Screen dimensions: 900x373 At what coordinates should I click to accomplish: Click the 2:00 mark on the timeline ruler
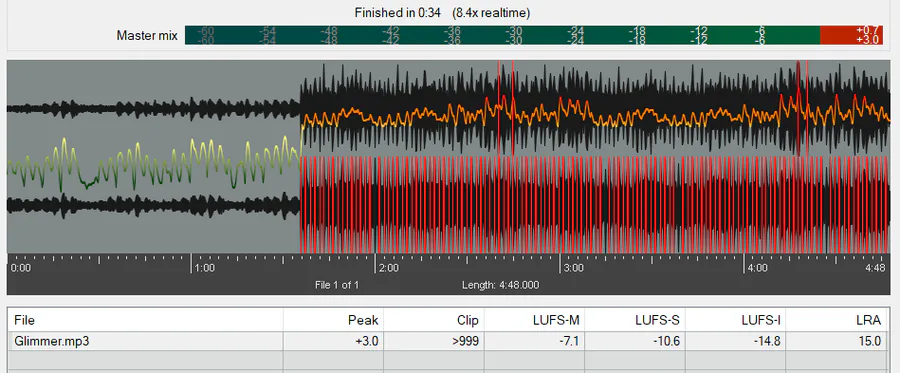(389, 268)
